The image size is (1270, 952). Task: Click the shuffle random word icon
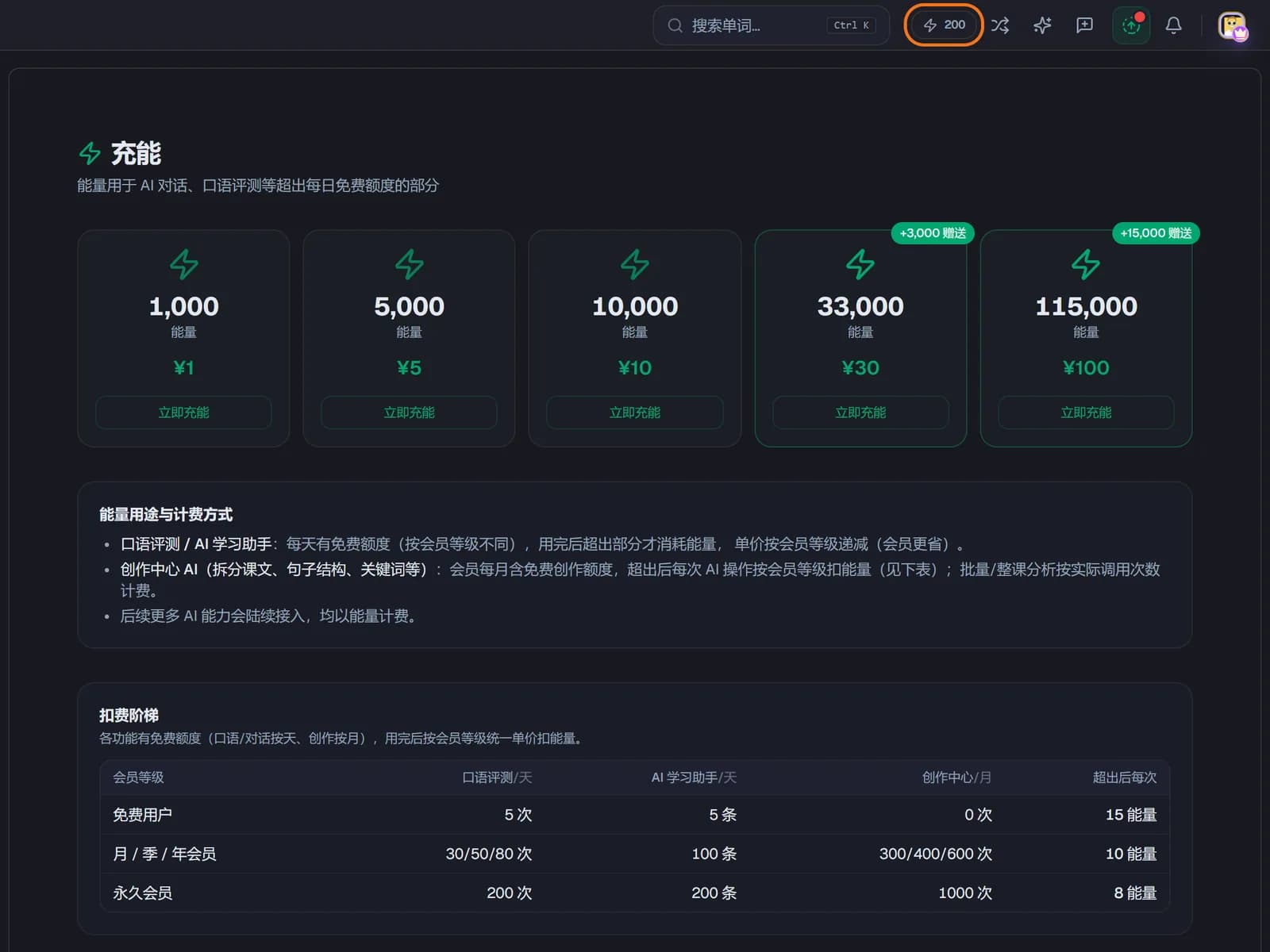coord(1000,25)
